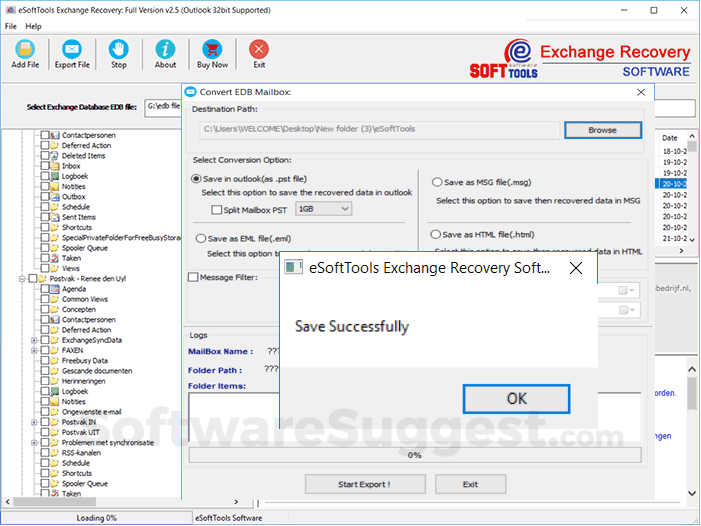Click the Export File toolbar icon
The width and height of the screenshot is (701, 526).
[72, 49]
